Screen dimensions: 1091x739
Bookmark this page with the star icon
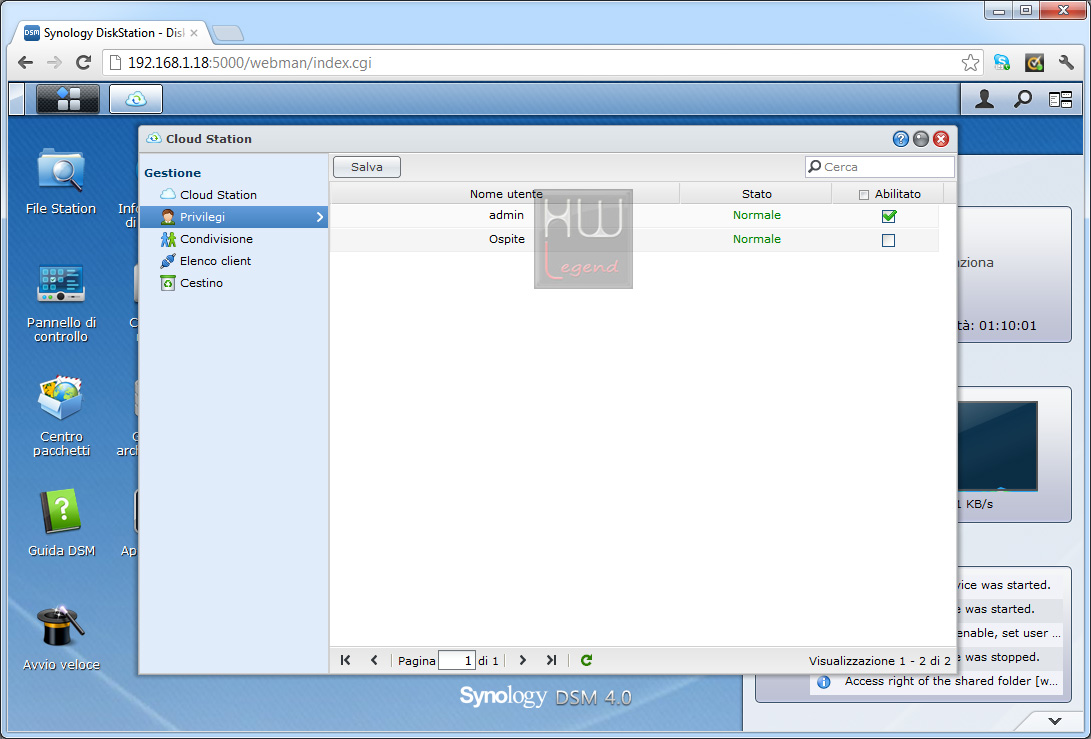[x=970, y=63]
